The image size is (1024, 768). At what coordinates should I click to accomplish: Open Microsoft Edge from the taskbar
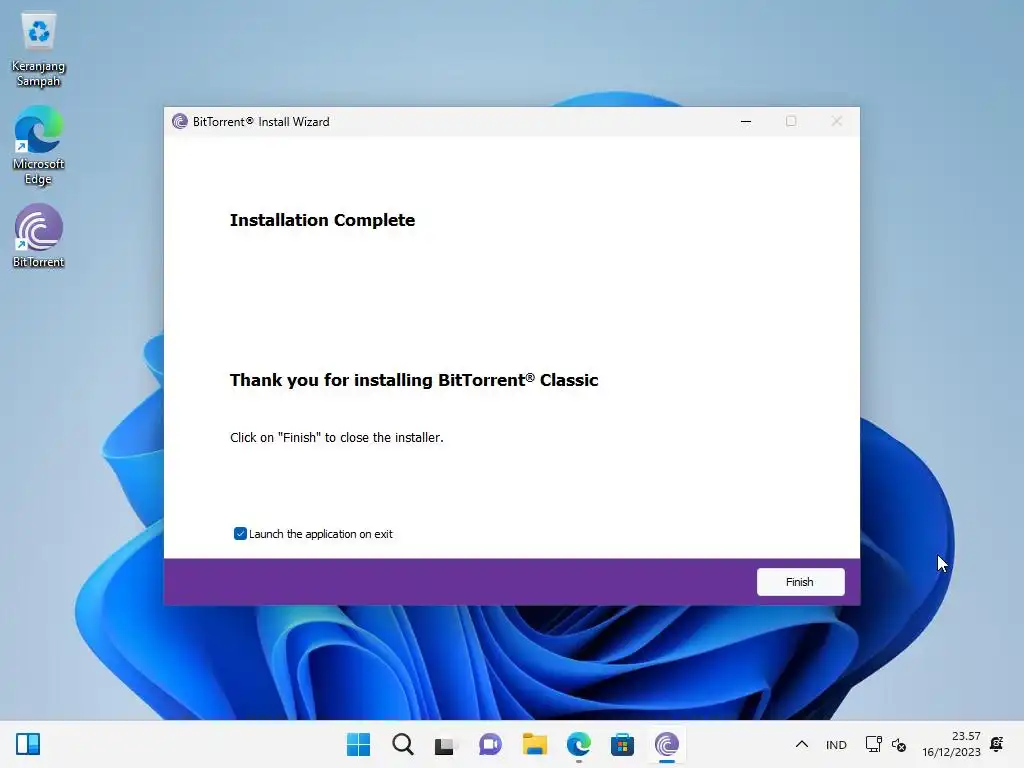tap(579, 744)
